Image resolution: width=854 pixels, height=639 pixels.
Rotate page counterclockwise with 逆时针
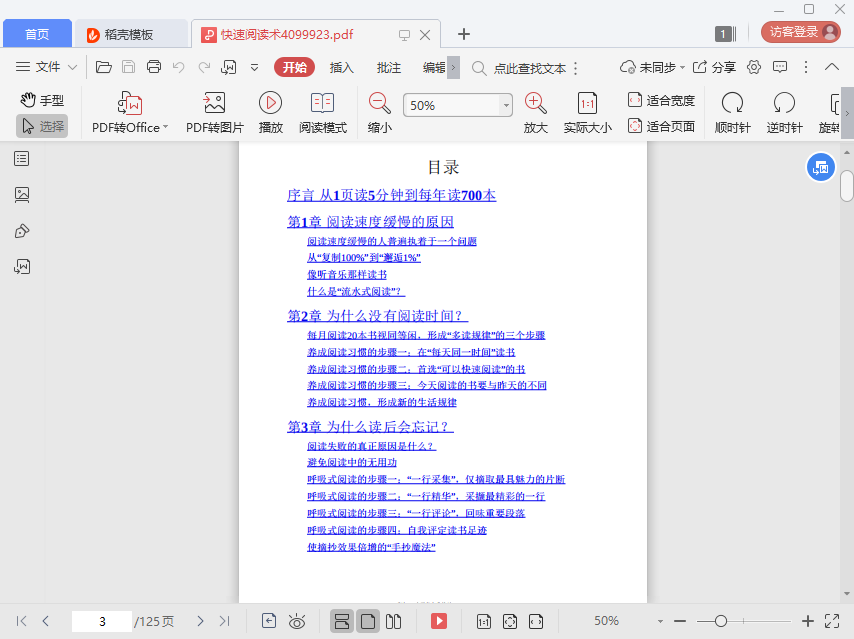click(x=784, y=113)
